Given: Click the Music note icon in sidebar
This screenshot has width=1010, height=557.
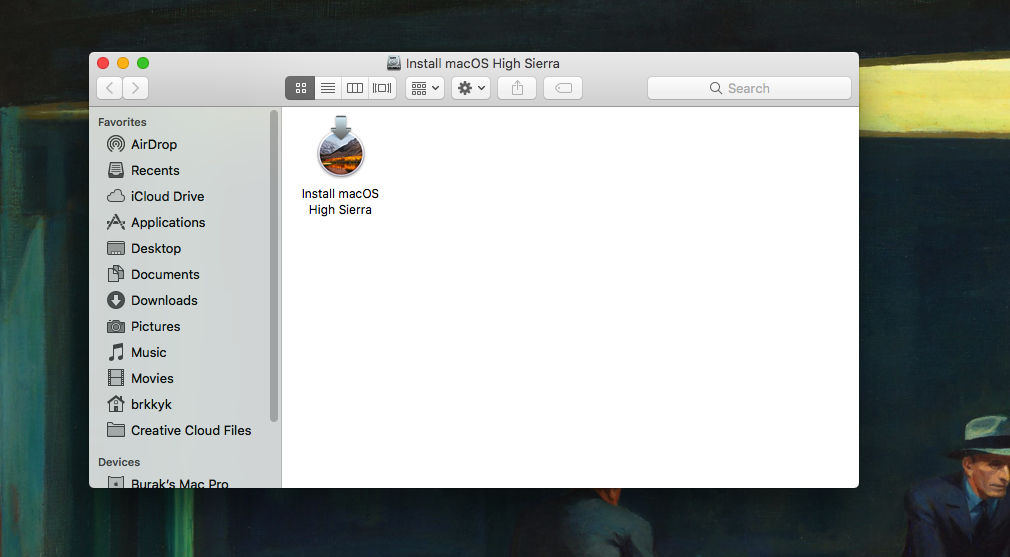Looking at the screenshot, I should 116,352.
